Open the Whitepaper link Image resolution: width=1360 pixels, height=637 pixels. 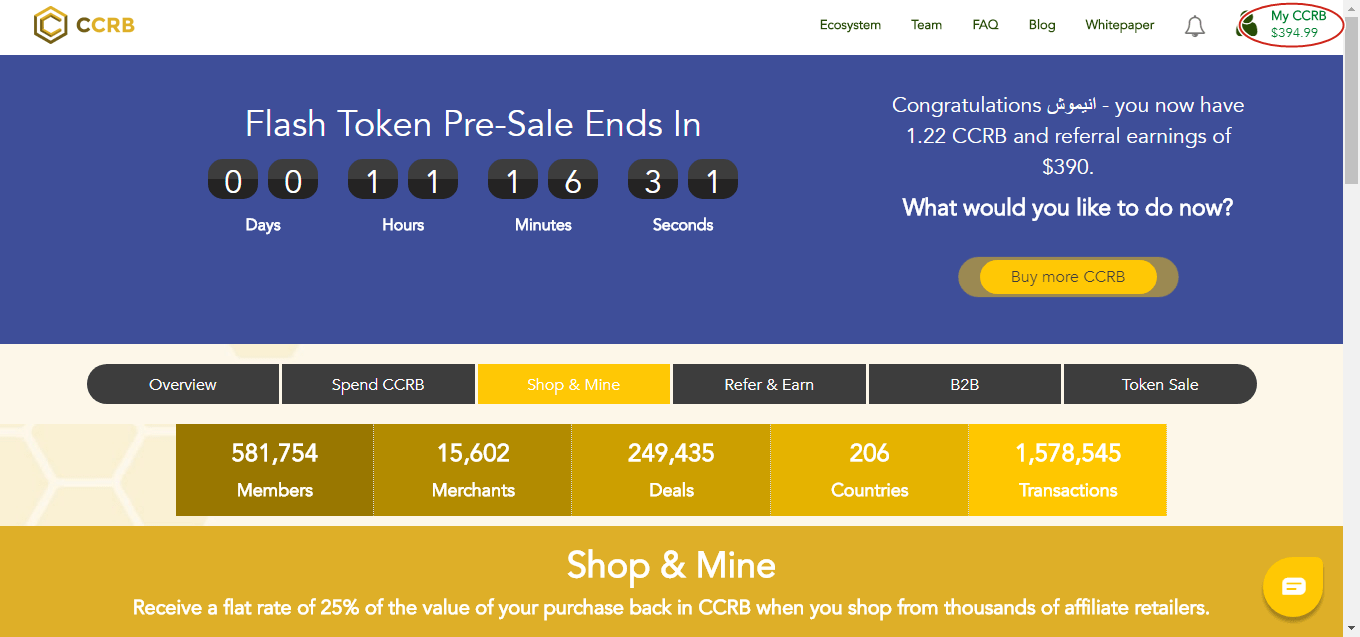[x=1120, y=25]
